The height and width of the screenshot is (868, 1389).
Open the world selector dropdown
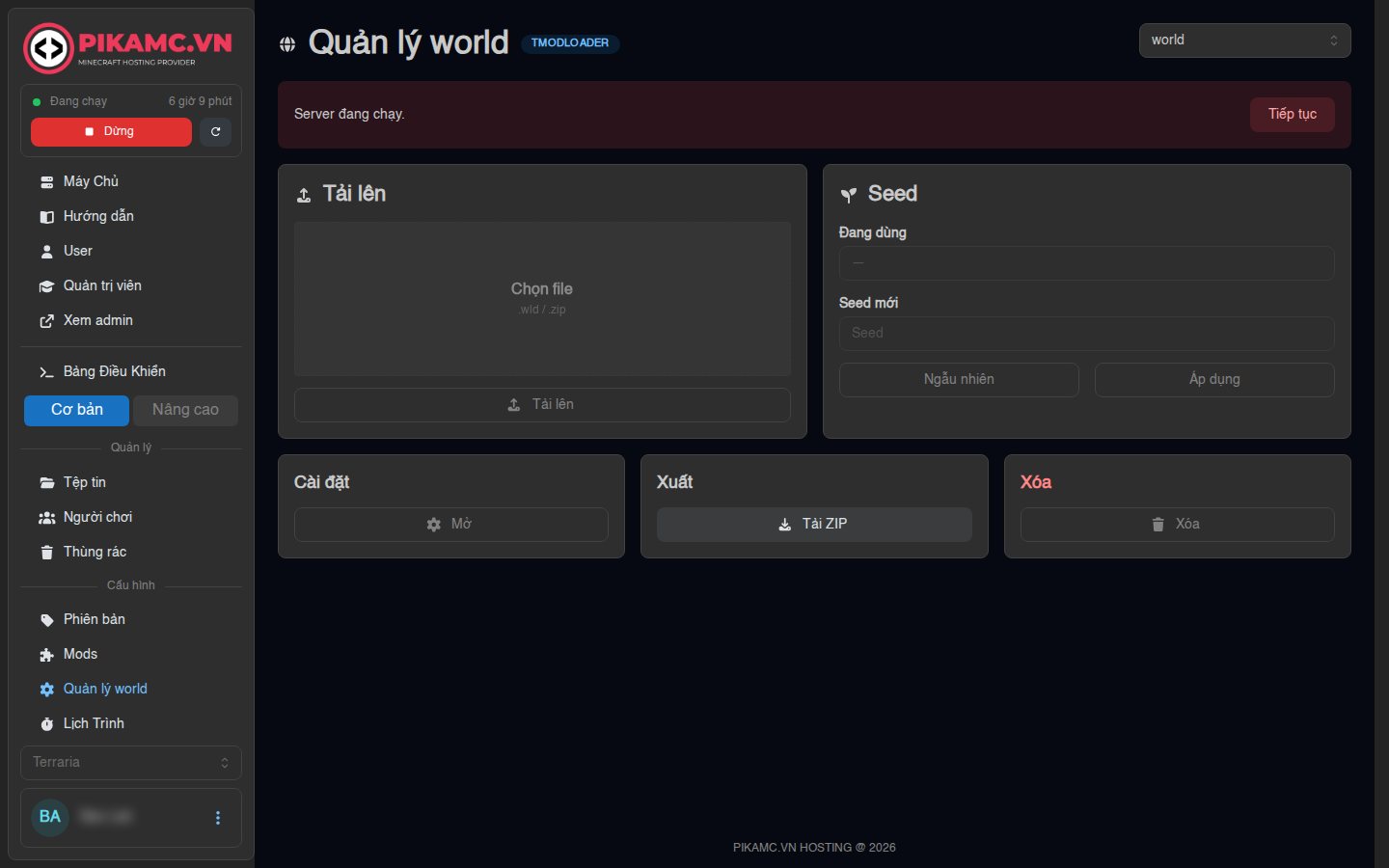1244,41
